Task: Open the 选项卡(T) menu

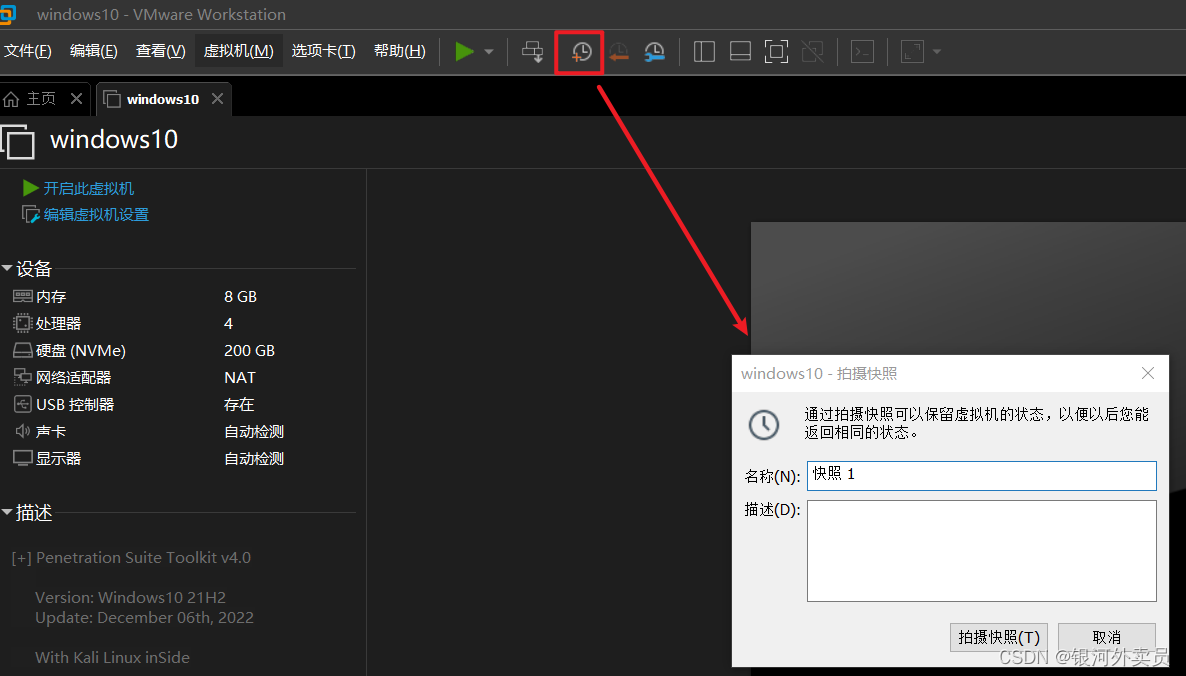Action: click(324, 51)
